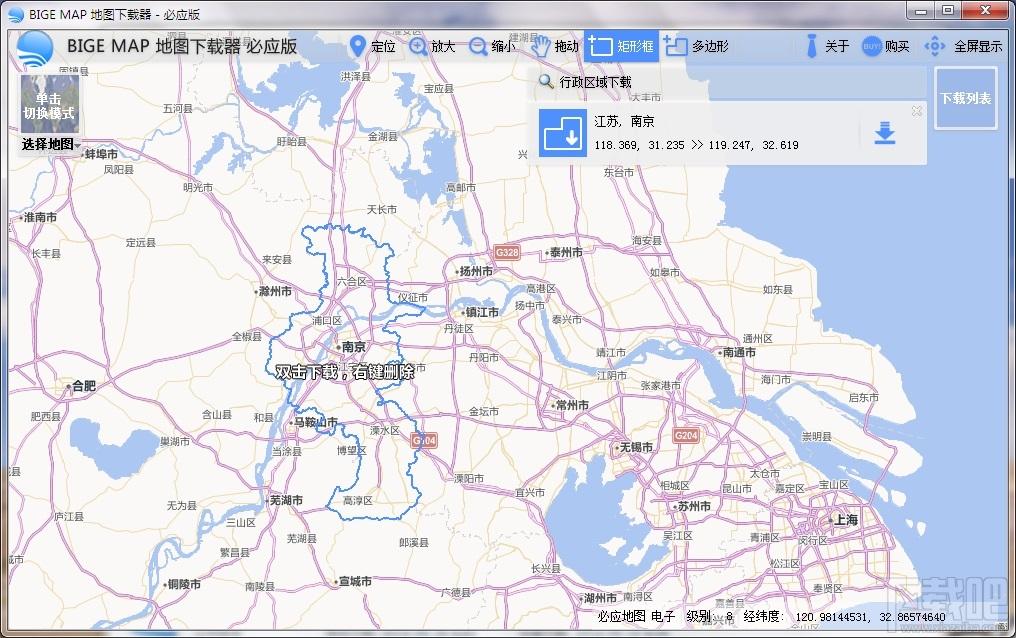Click the 单击切换模式 thumbnail

(x=49, y=104)
